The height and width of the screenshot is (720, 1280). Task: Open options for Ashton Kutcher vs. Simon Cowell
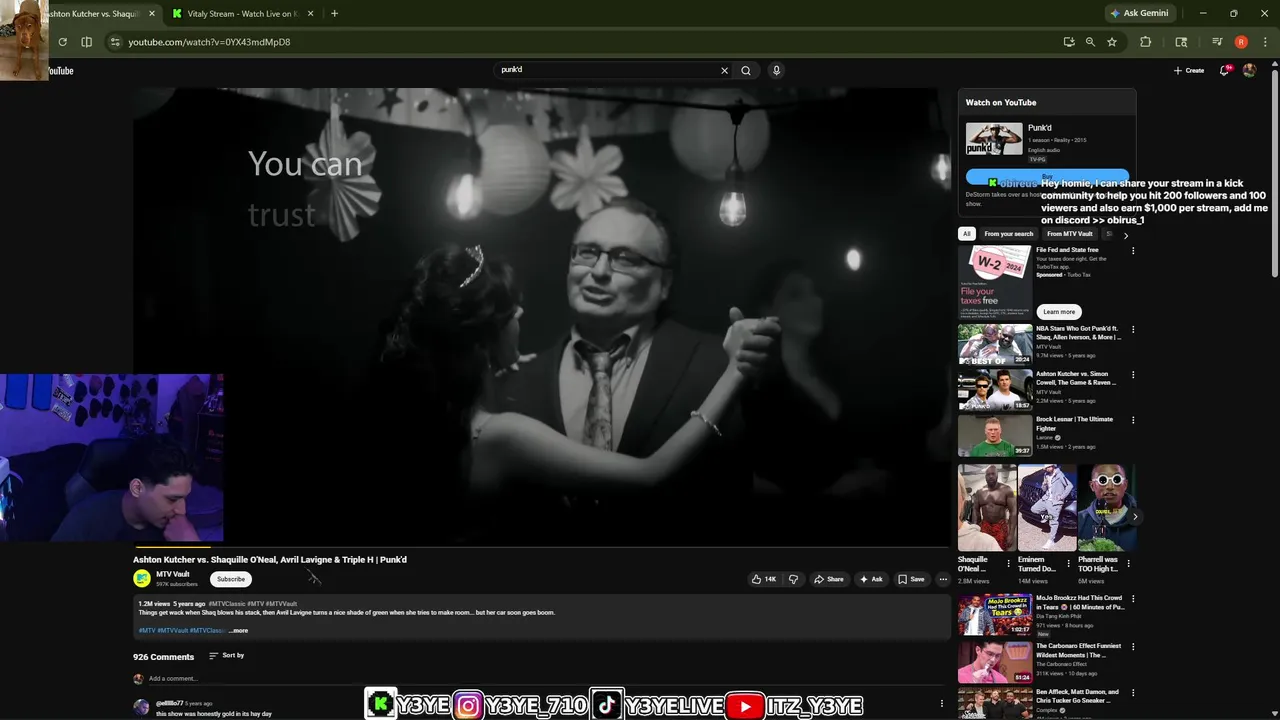1133,375
